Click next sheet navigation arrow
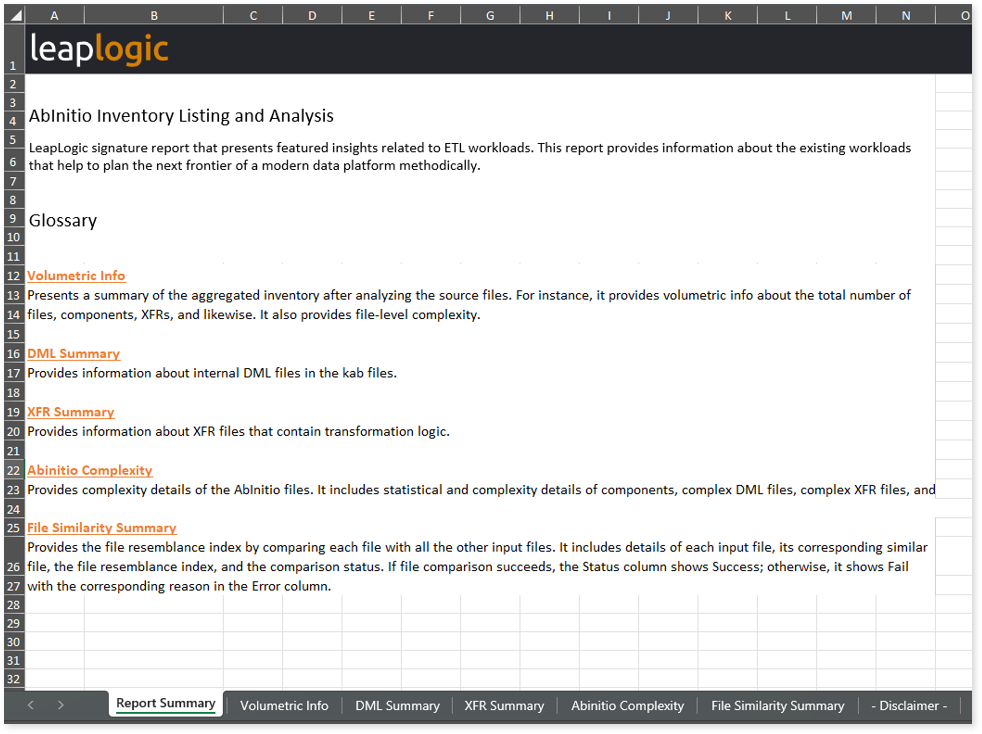 pyautogui.click(x=61, y=705)
